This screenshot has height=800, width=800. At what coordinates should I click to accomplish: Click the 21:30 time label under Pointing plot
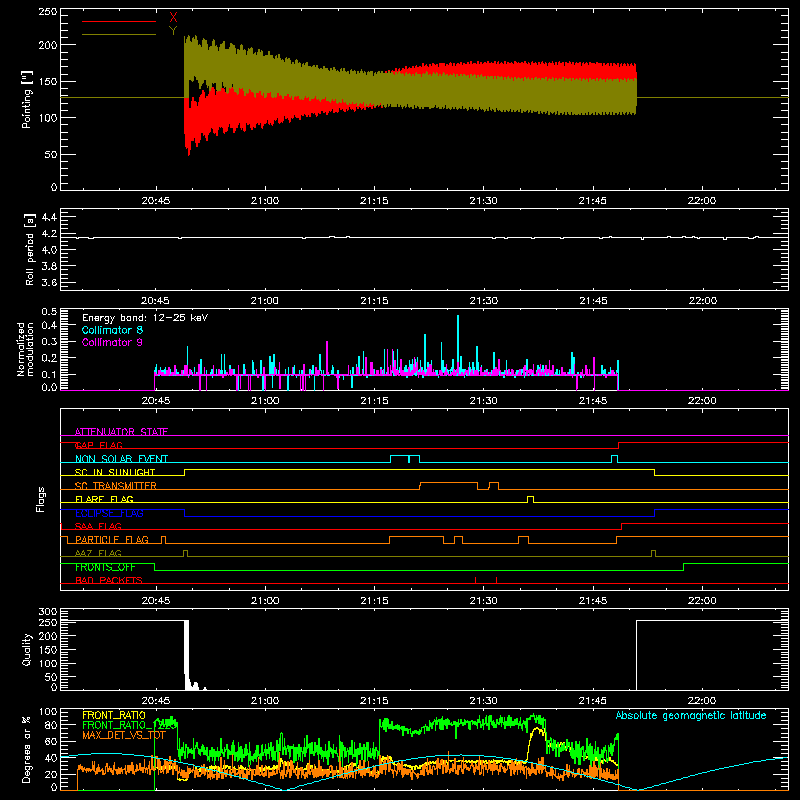coord(483,201)
